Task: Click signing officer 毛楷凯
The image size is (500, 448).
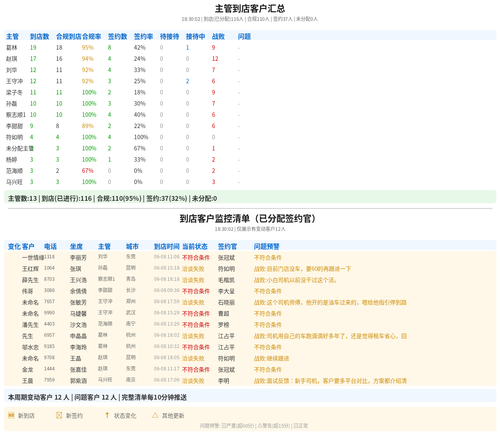Action: click(x=226, y=280)
